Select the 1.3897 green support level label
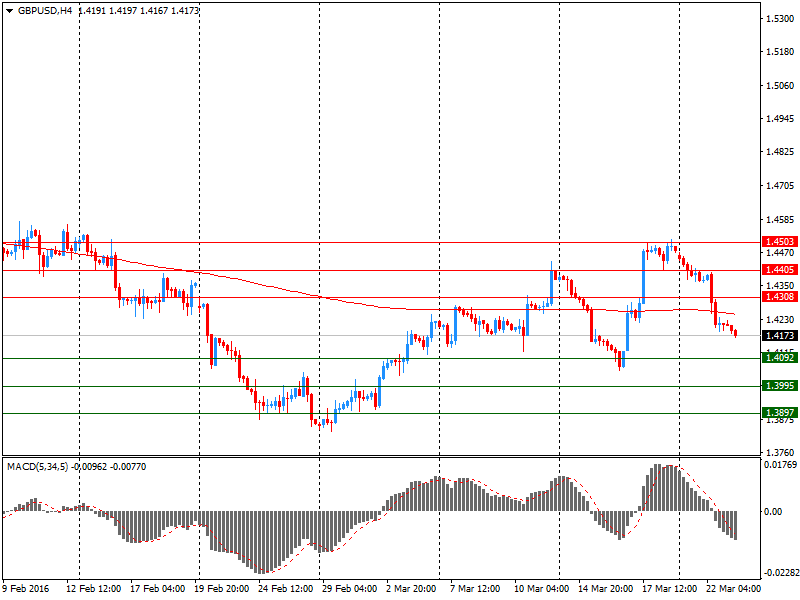 tap(780, 413)
